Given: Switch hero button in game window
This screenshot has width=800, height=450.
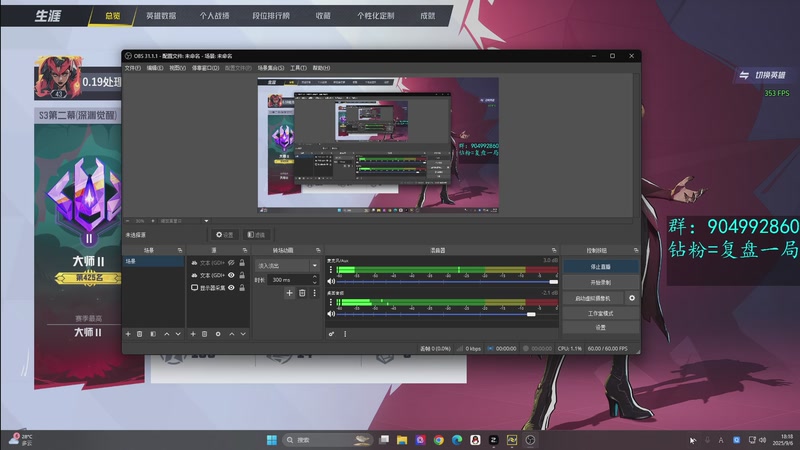Looking at the screenshot, I should (x=763, y=75).
